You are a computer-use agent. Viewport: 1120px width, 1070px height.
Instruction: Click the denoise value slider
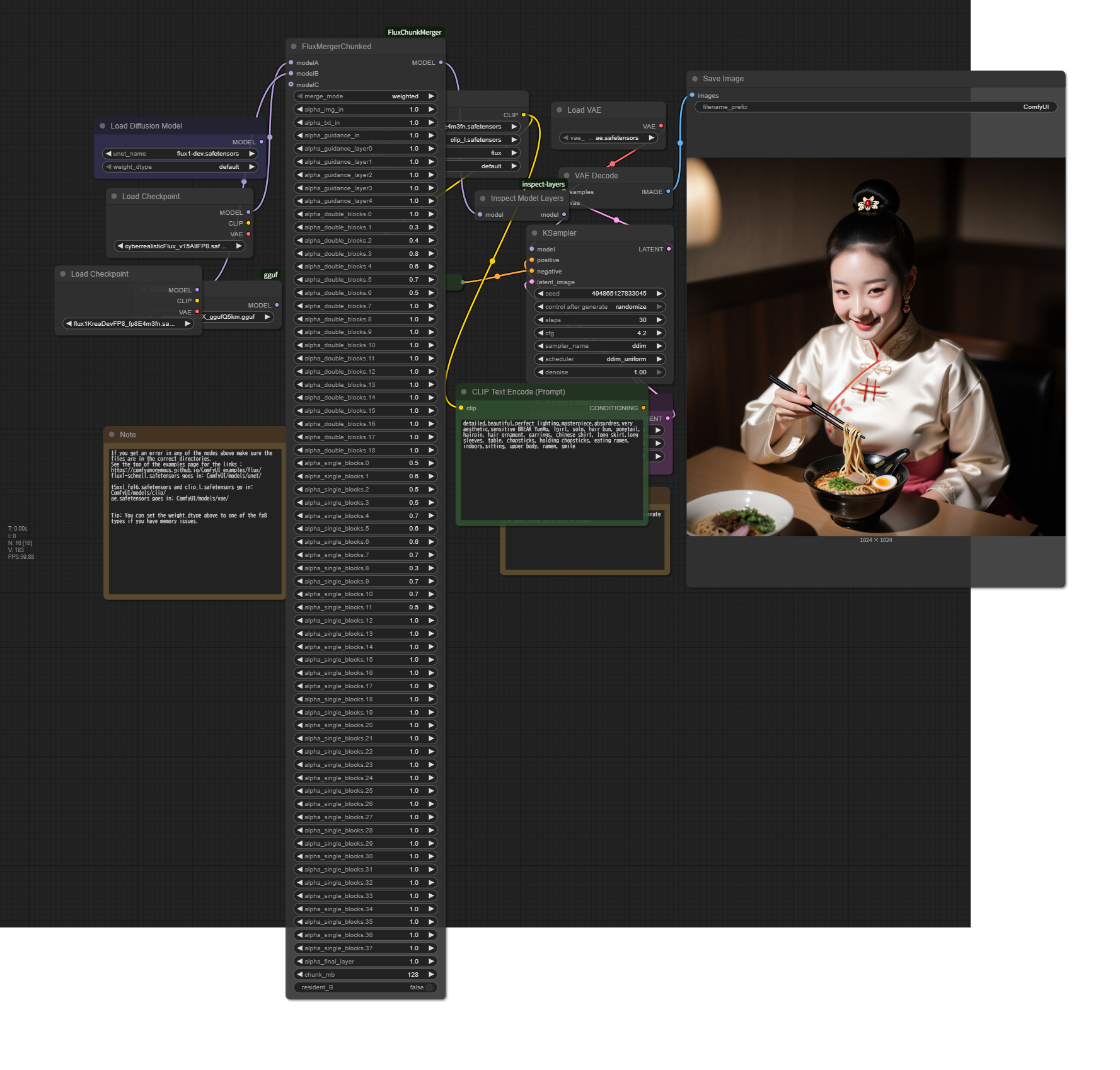pyautogui.click(x=599, y=372)
